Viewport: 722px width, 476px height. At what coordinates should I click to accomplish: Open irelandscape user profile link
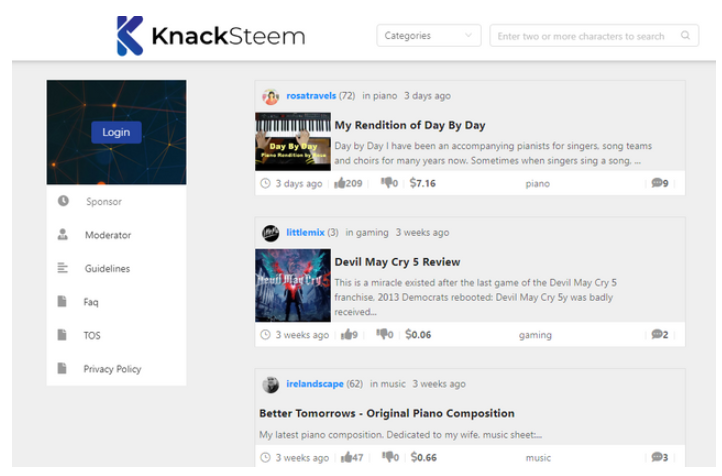pyautogui.click(x=314, y=384)
